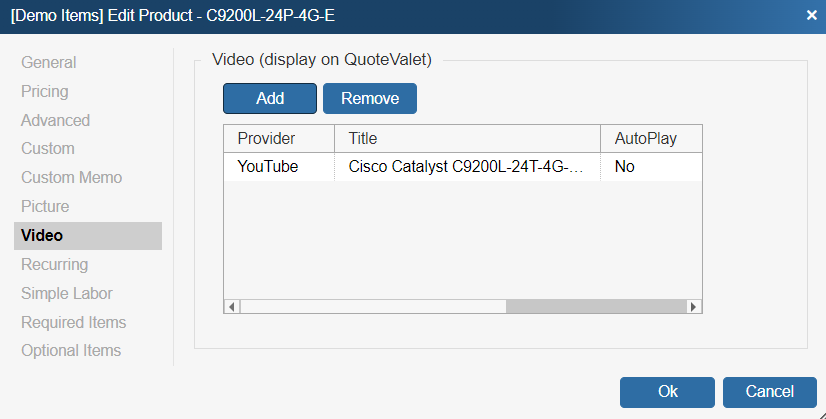Sort by the Provider column header
The image size is (826, 419).
tap(266, 138)
